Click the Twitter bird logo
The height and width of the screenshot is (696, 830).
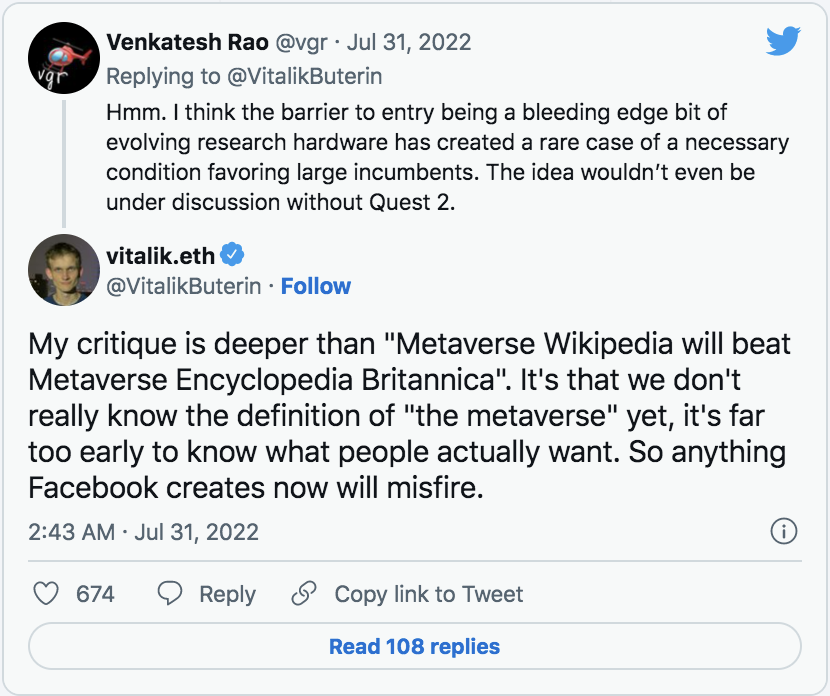[784, 42]
